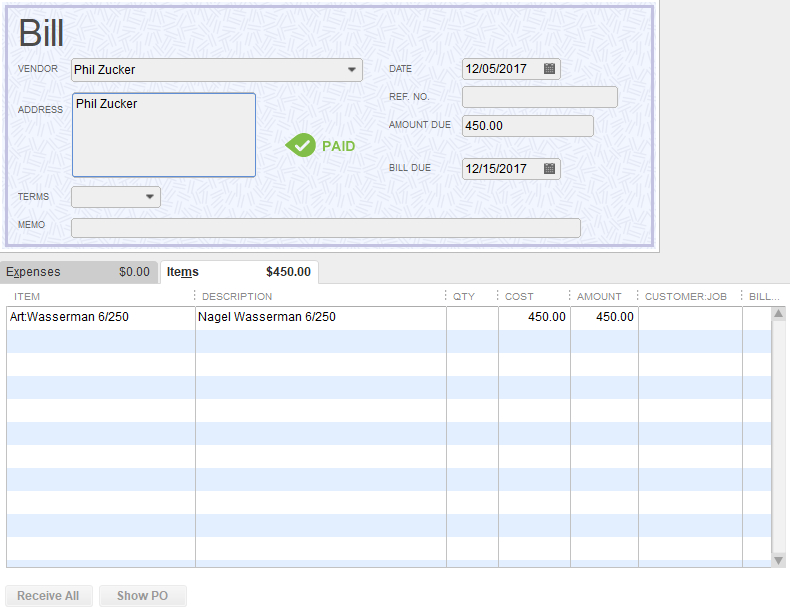Select the Items tab
This screenshot has height=608, width=790.
239,272
